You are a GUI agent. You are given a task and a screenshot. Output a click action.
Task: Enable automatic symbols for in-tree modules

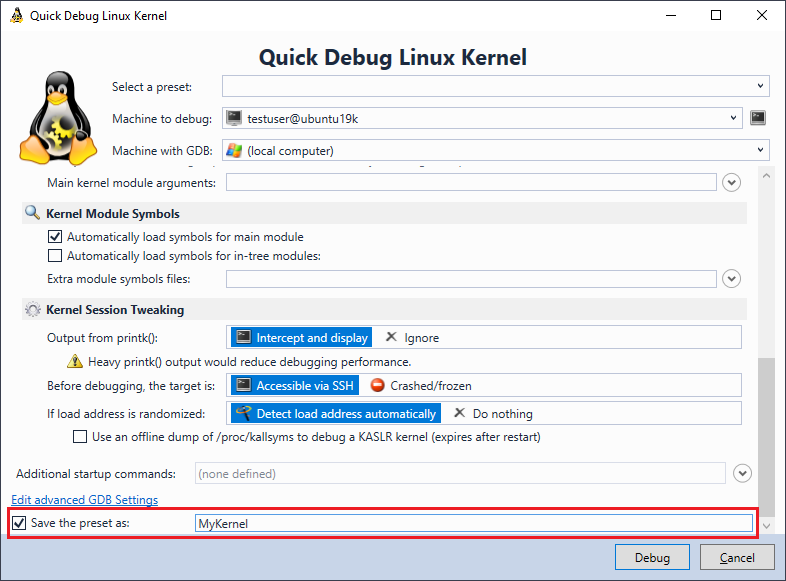click(55, 256)
